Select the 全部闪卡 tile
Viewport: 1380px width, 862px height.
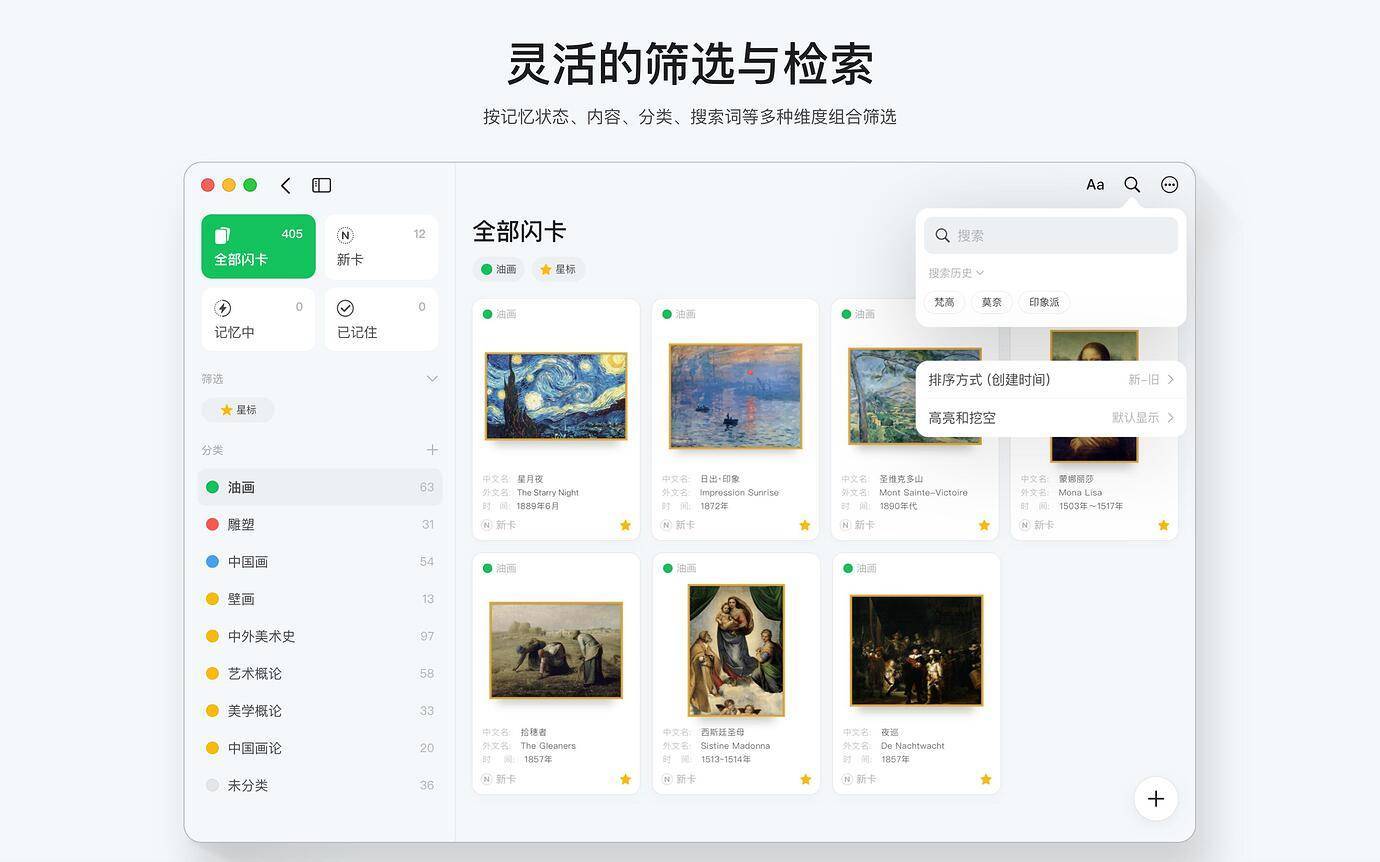click(258, 246)
